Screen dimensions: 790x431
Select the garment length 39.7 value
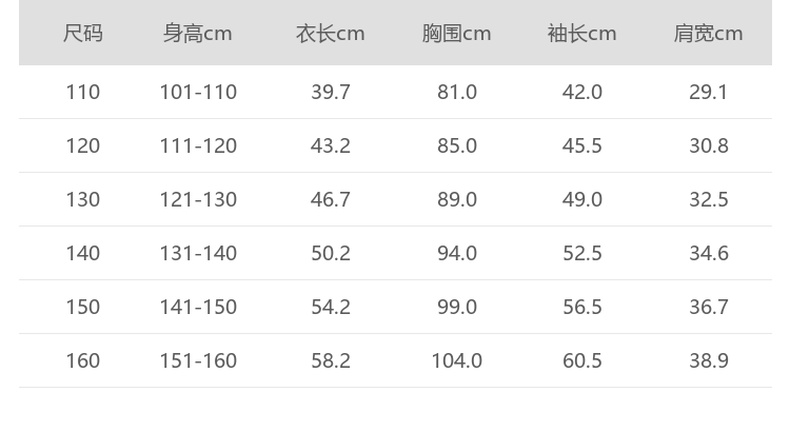(x=331, y=92)
